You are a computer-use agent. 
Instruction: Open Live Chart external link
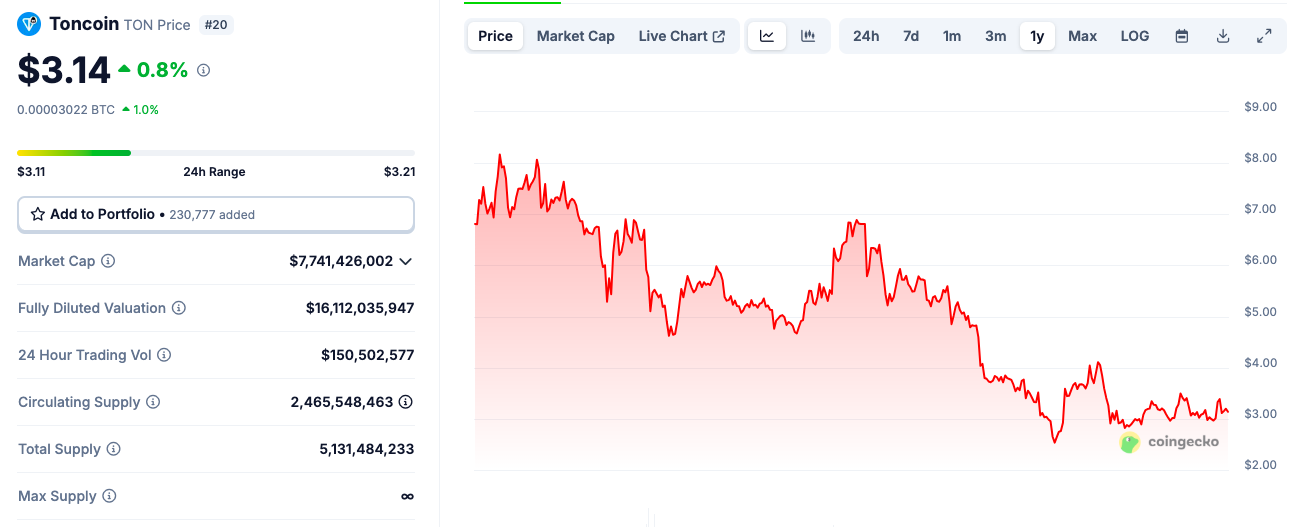pos(682,36)
